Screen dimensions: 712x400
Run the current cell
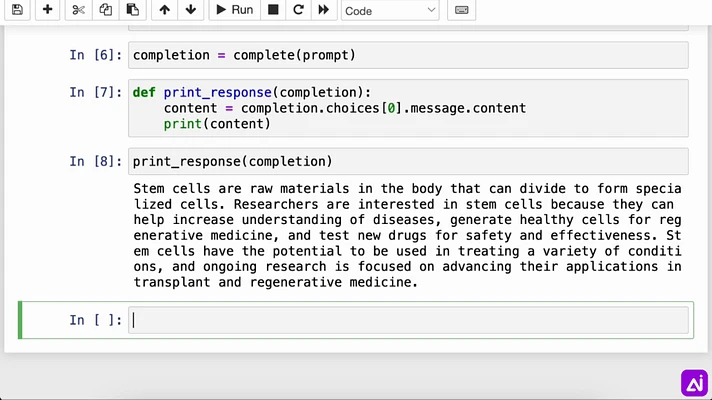234,10
